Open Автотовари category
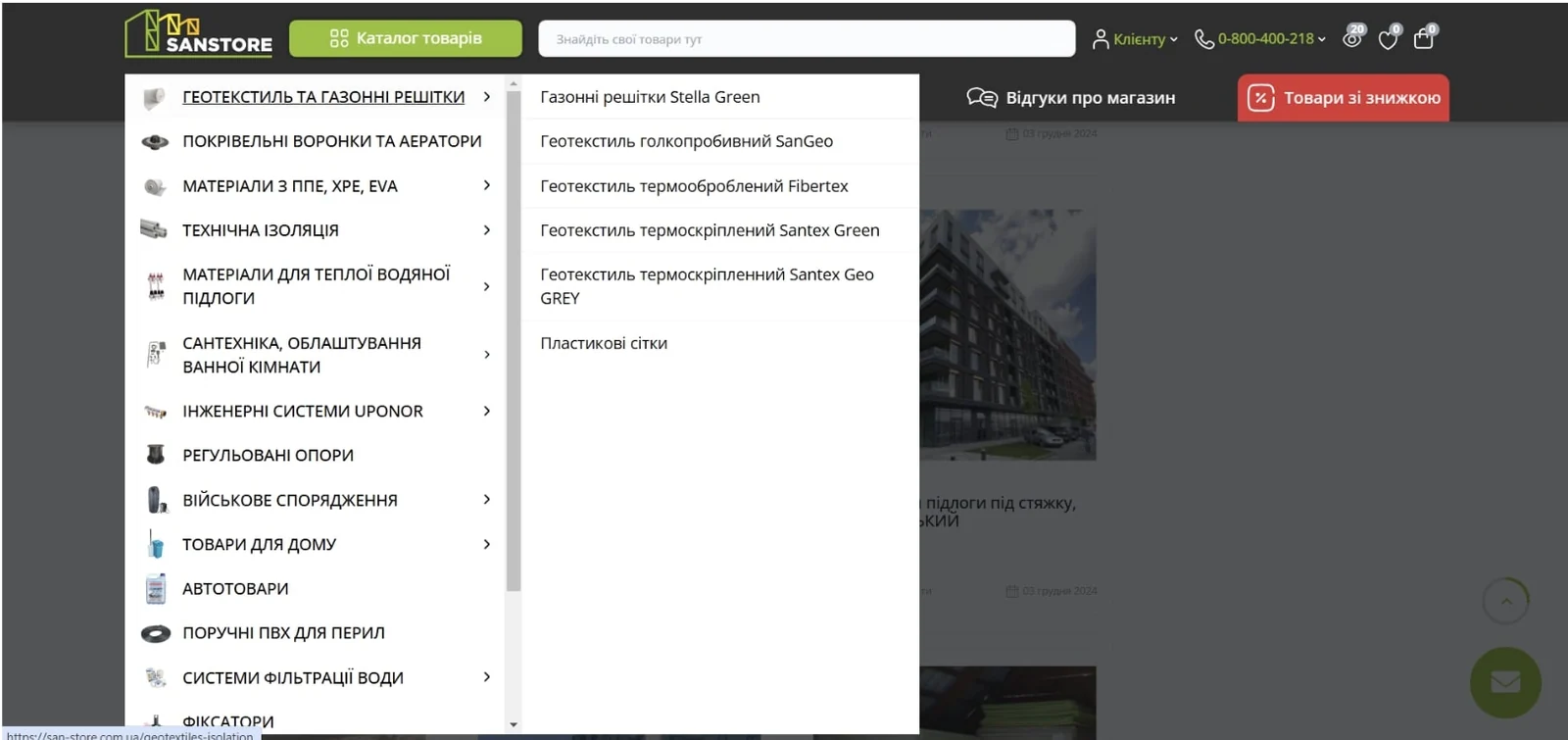 (x=235, y=588)
